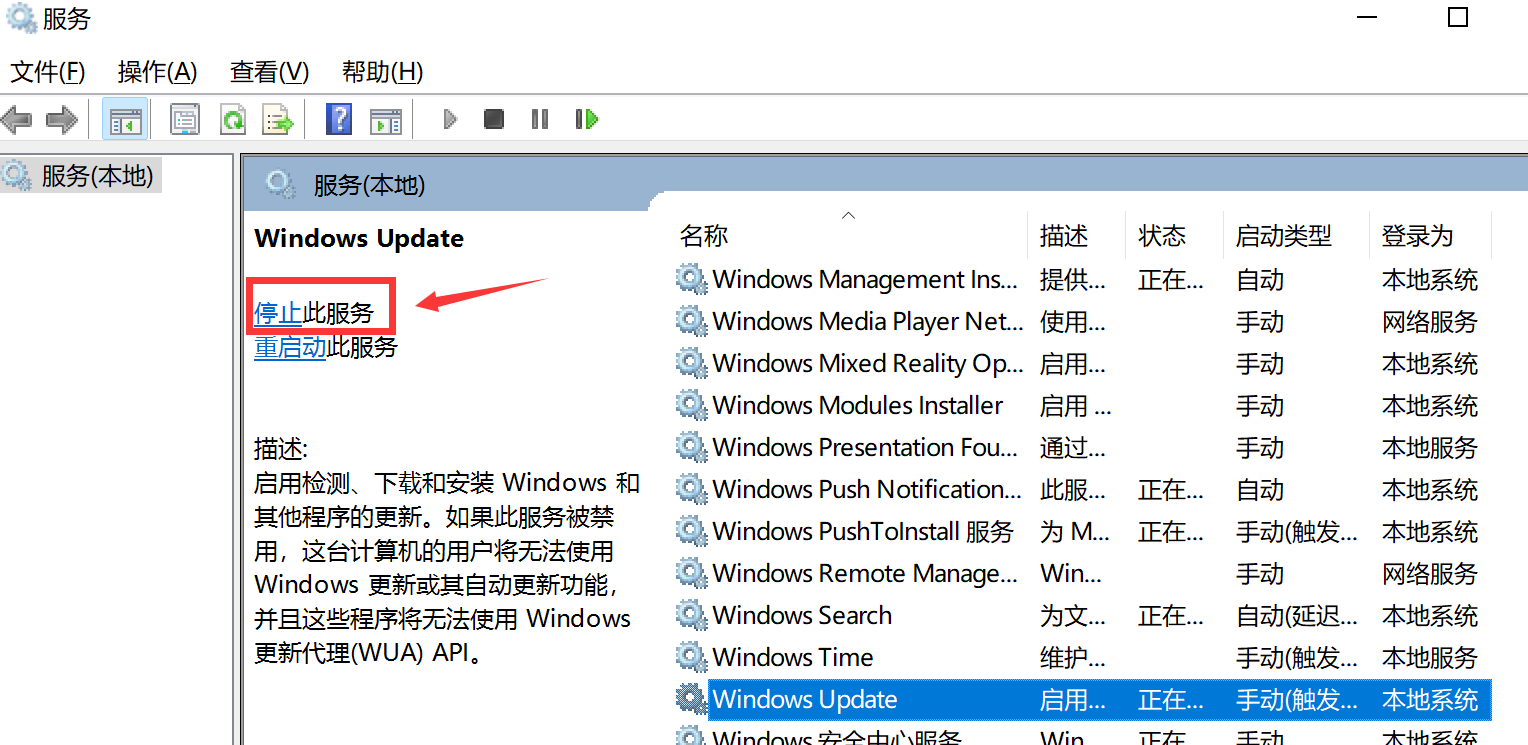Click the gear icon beside Windows Time
1528x745 pixels.
coord(691,657)
